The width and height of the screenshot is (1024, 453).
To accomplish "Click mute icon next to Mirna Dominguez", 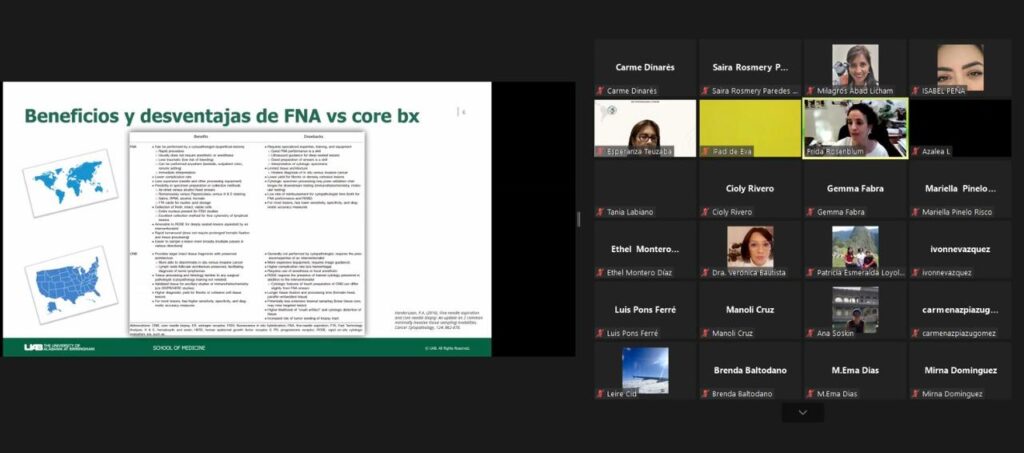I will click(x=913, y=394).
